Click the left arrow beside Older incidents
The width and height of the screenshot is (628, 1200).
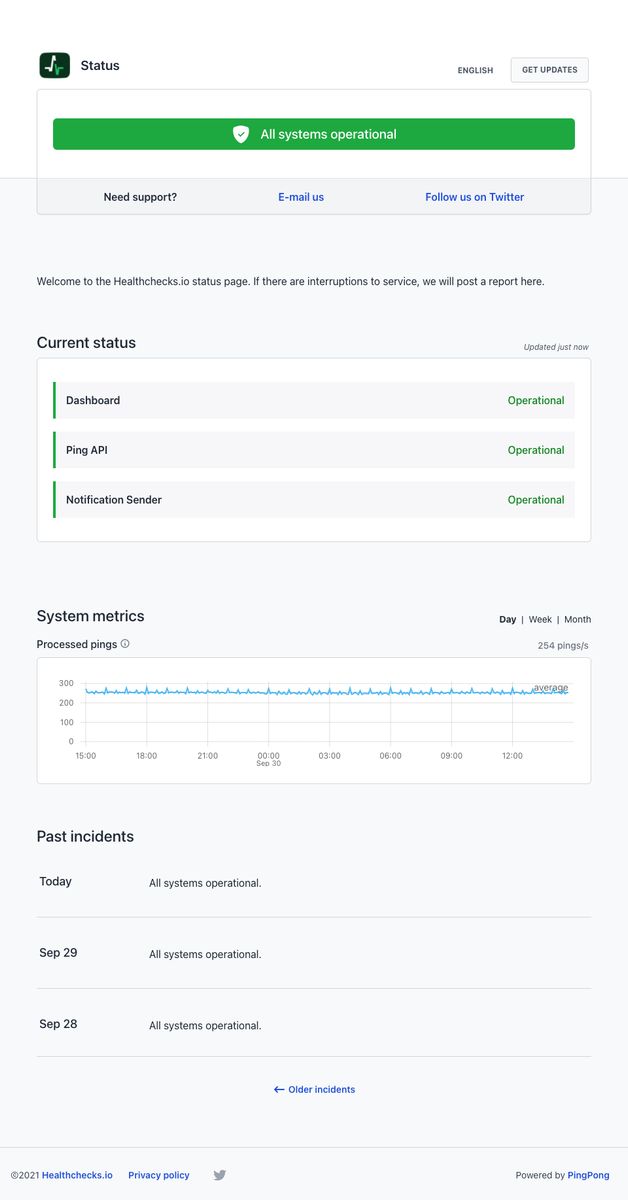(278, 1089)
